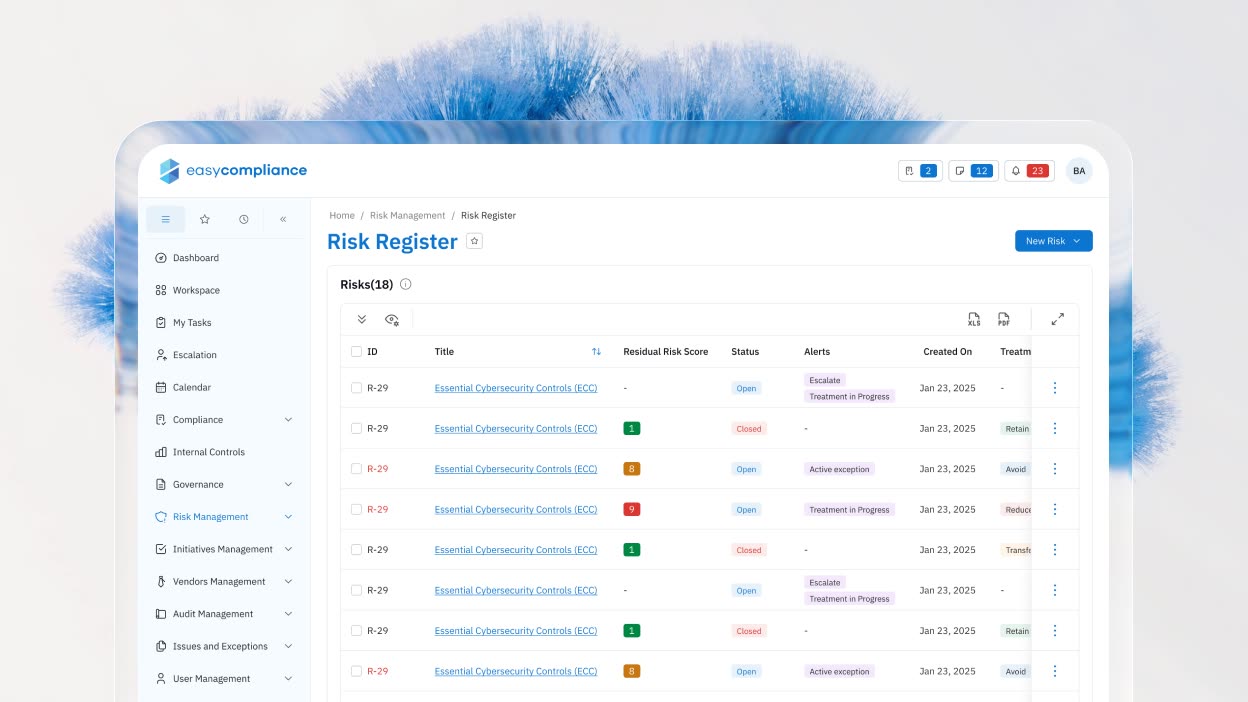The image size is (1248, 702).
Task: Open the New Risk dropdown button
Action: point(1053,241)
